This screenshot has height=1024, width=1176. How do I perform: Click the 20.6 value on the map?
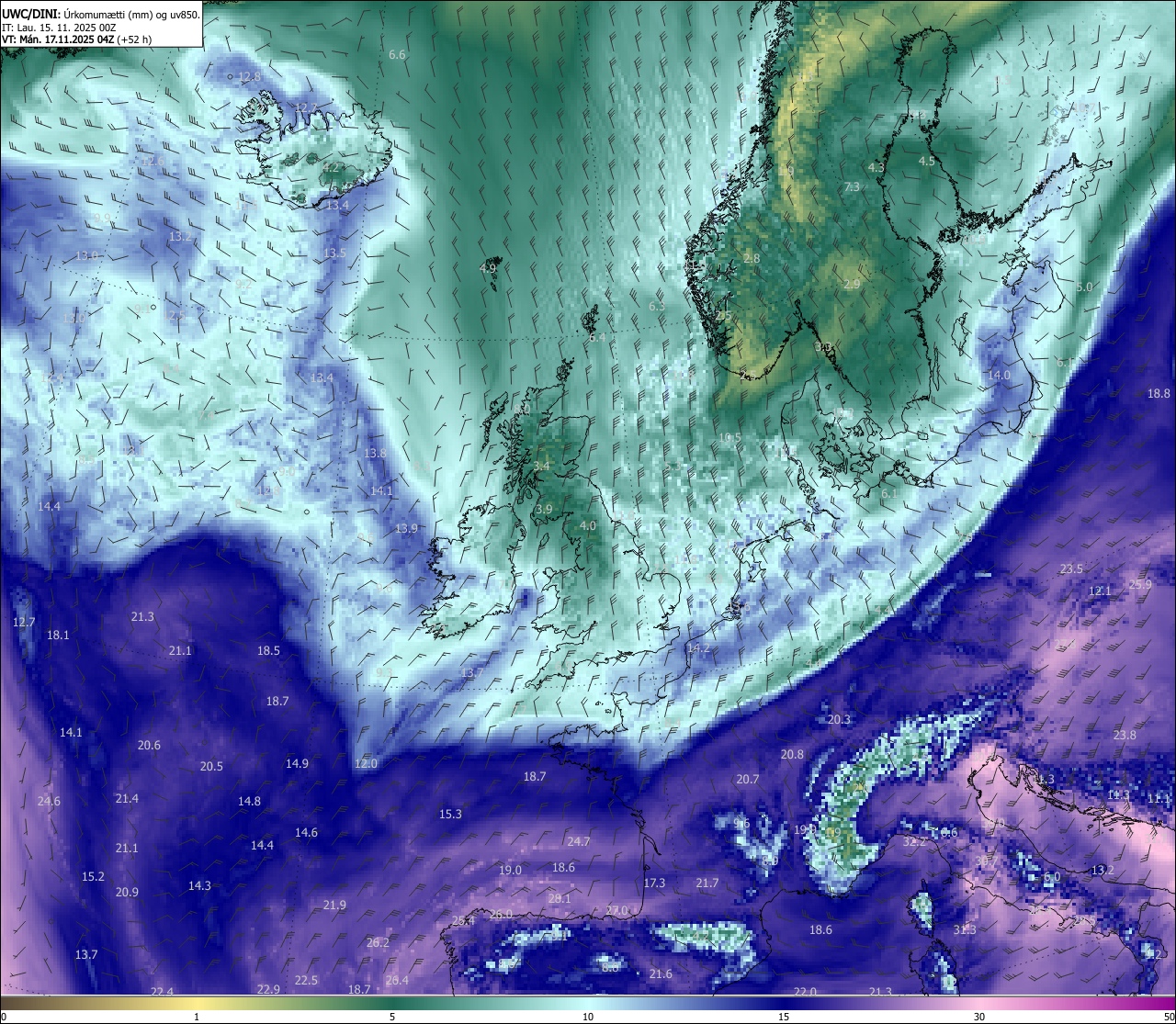(x=149, y=745)
